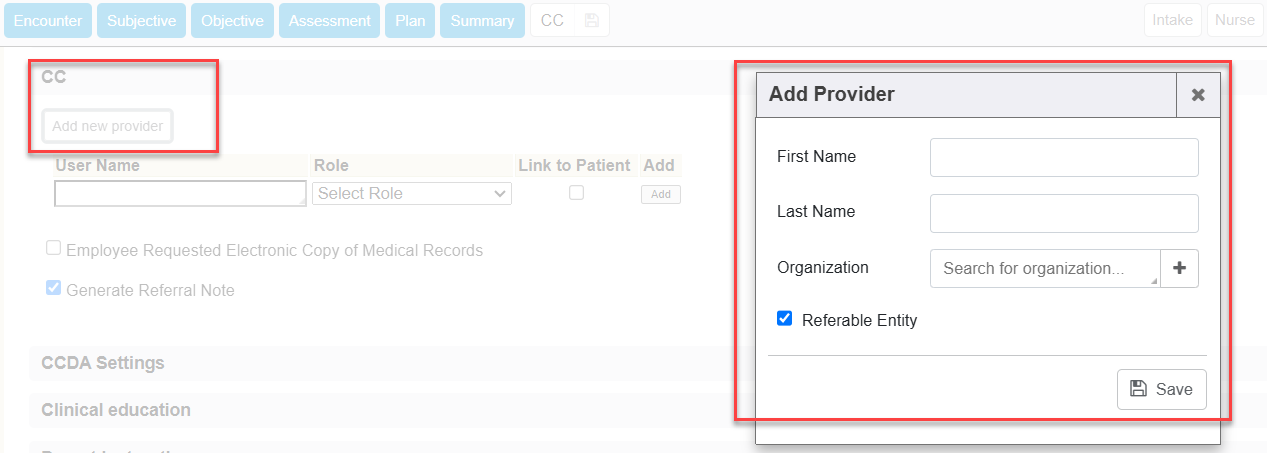This screenshot has height=453, width=1267.
Task: Check the Link to Patient checkbox
Action: coord(576,193)
